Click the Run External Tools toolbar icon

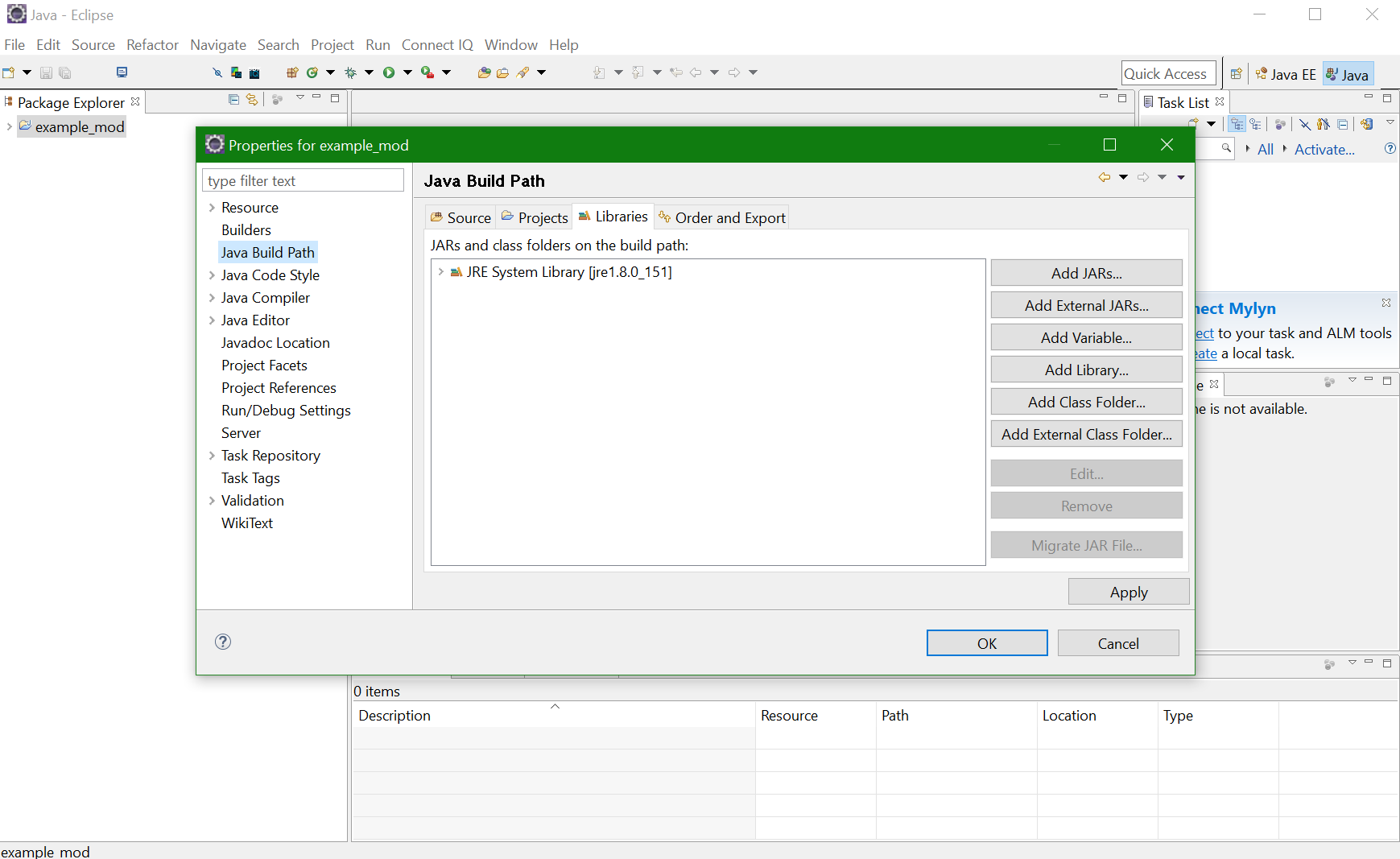coord(427,72)
